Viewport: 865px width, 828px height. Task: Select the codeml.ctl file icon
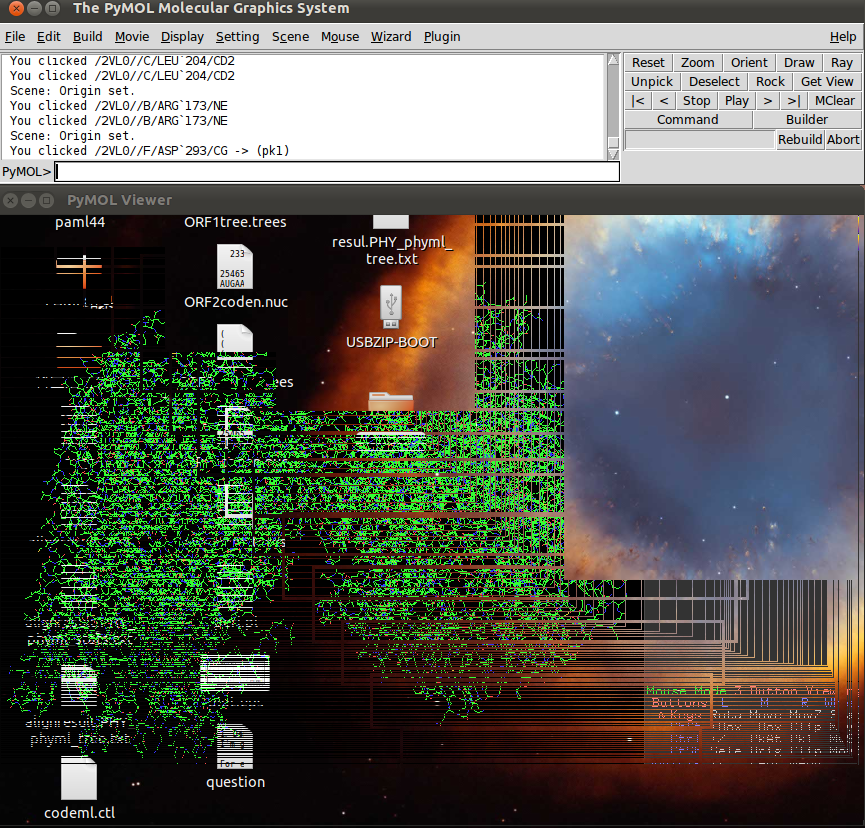click(79, 778)
